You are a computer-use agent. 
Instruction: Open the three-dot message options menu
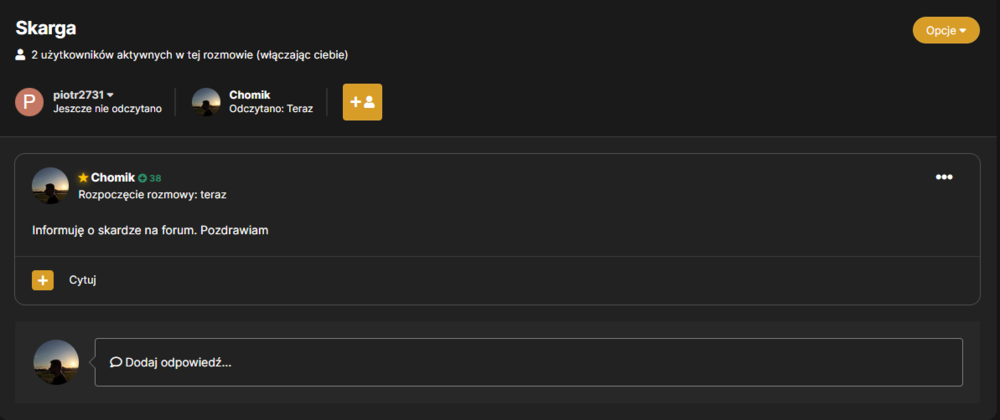click(x=944, y=177)
